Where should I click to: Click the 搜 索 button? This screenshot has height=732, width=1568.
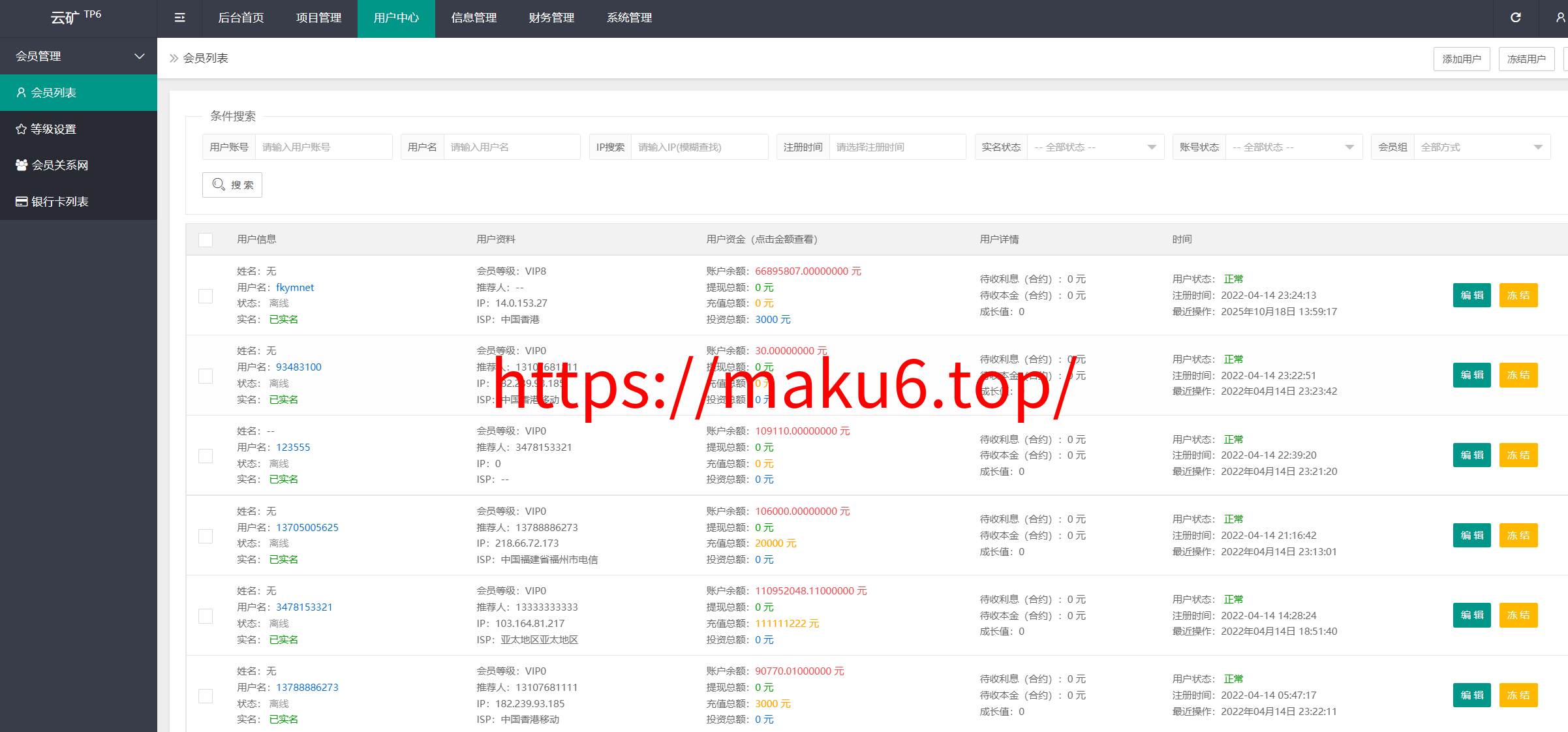tap(232, 185)
